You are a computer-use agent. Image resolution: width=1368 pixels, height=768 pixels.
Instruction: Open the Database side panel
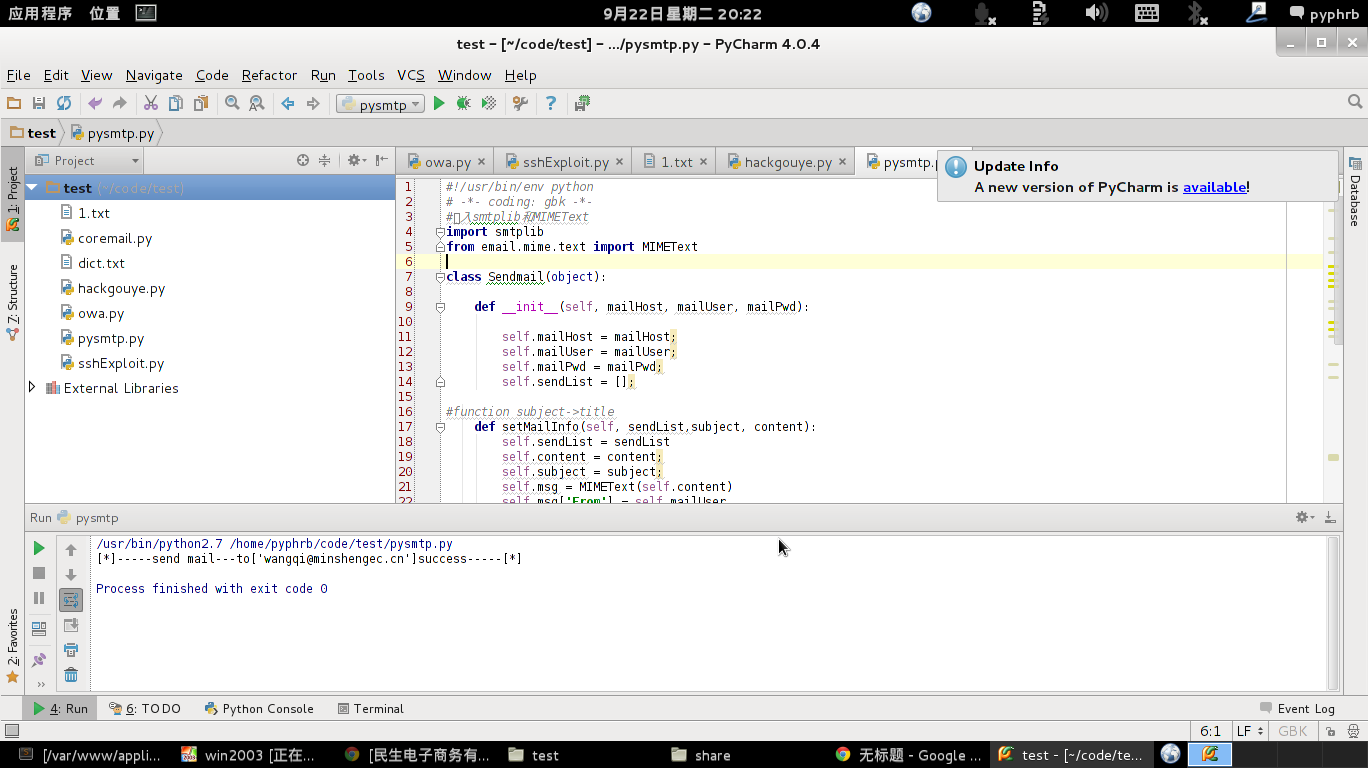(1355, 192)
